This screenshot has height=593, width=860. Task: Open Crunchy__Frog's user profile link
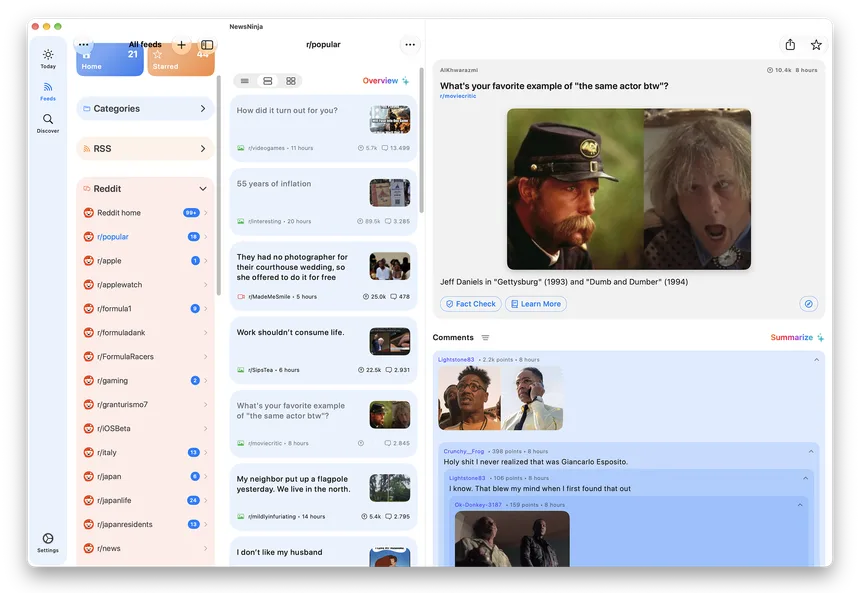pyautogui.click(x=463, y=451)
